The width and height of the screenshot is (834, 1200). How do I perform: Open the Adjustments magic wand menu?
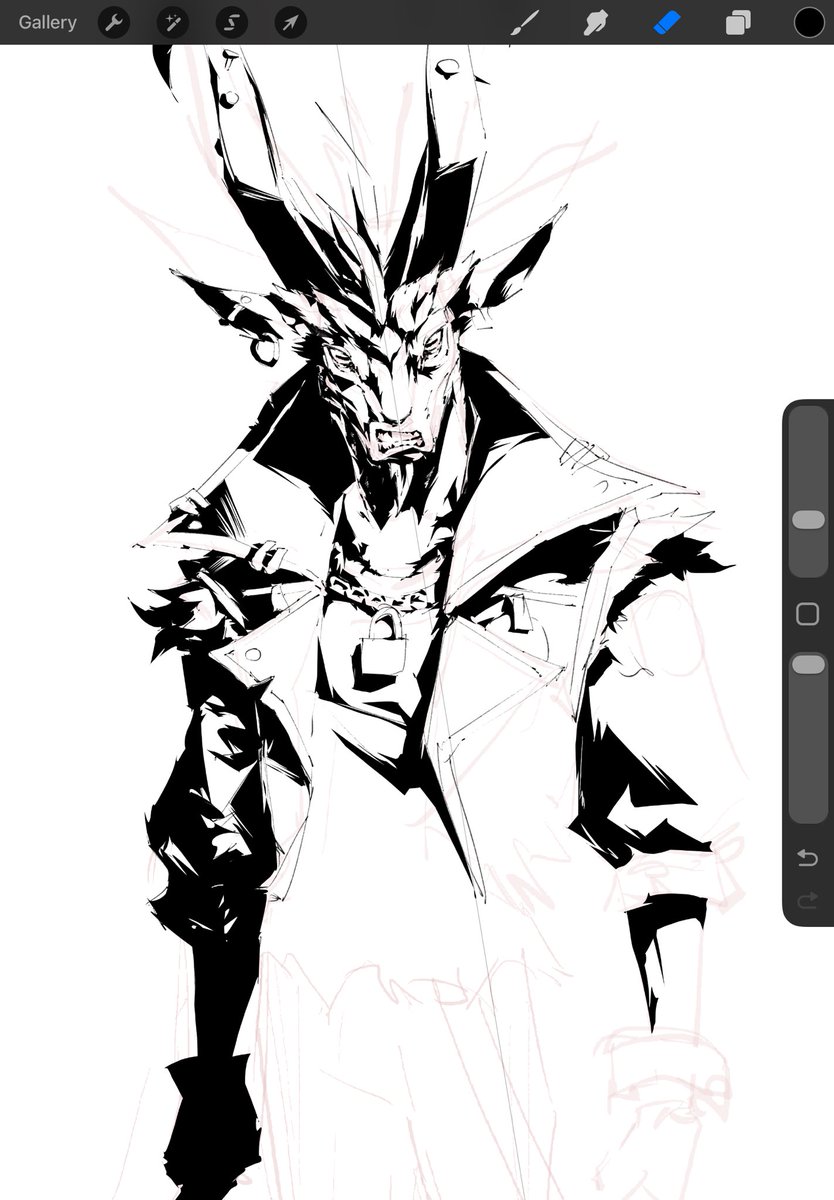[172, 22]
